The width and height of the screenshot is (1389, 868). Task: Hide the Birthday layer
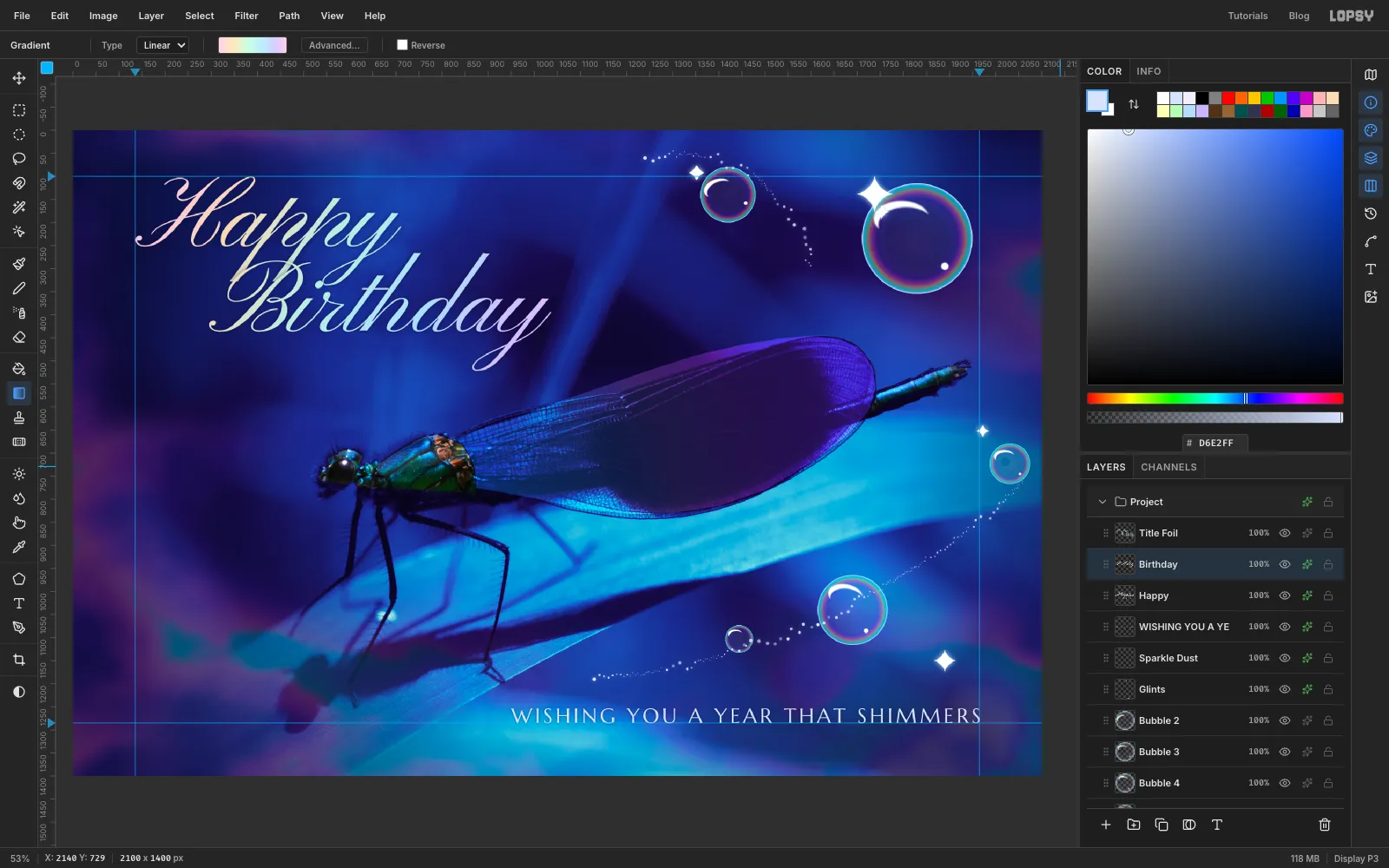tap(1285, 564)
